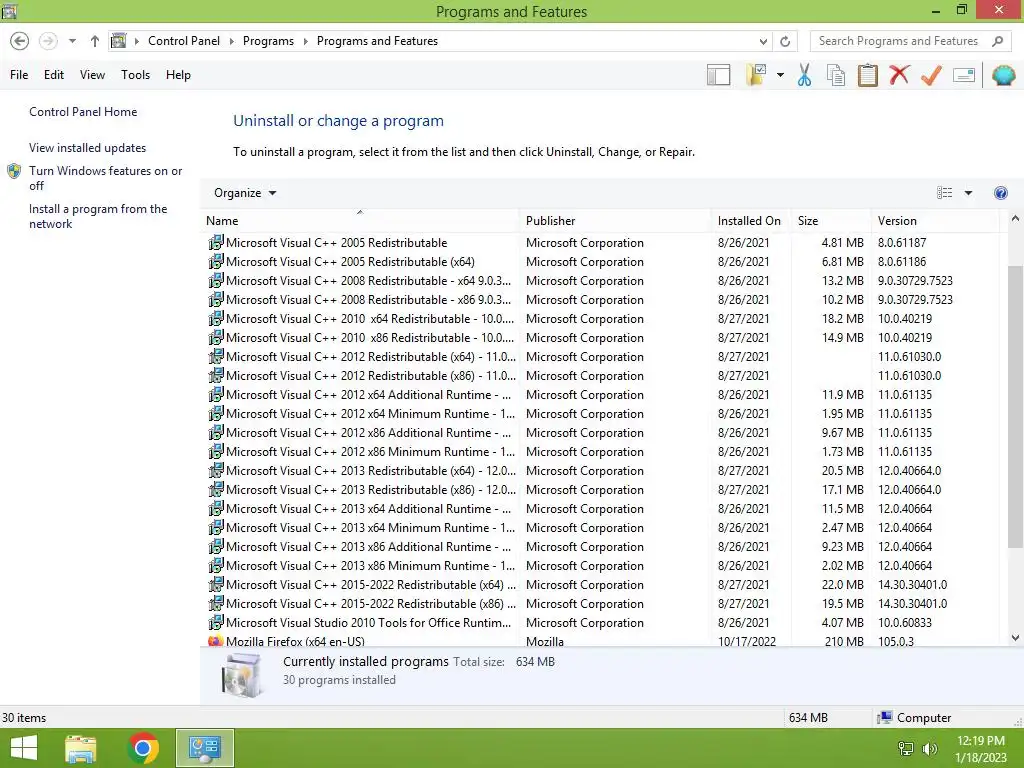Click the Properties toolbar icon
This screenshot has width=1024, height=768.
tap(964, 75)
